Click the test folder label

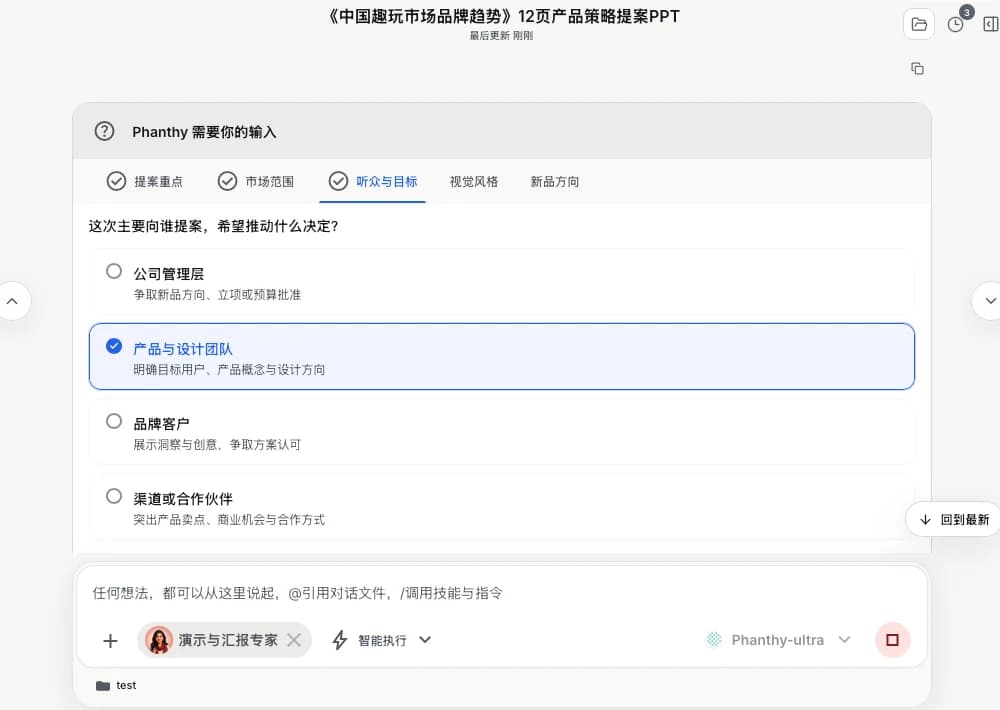(126, 685)
